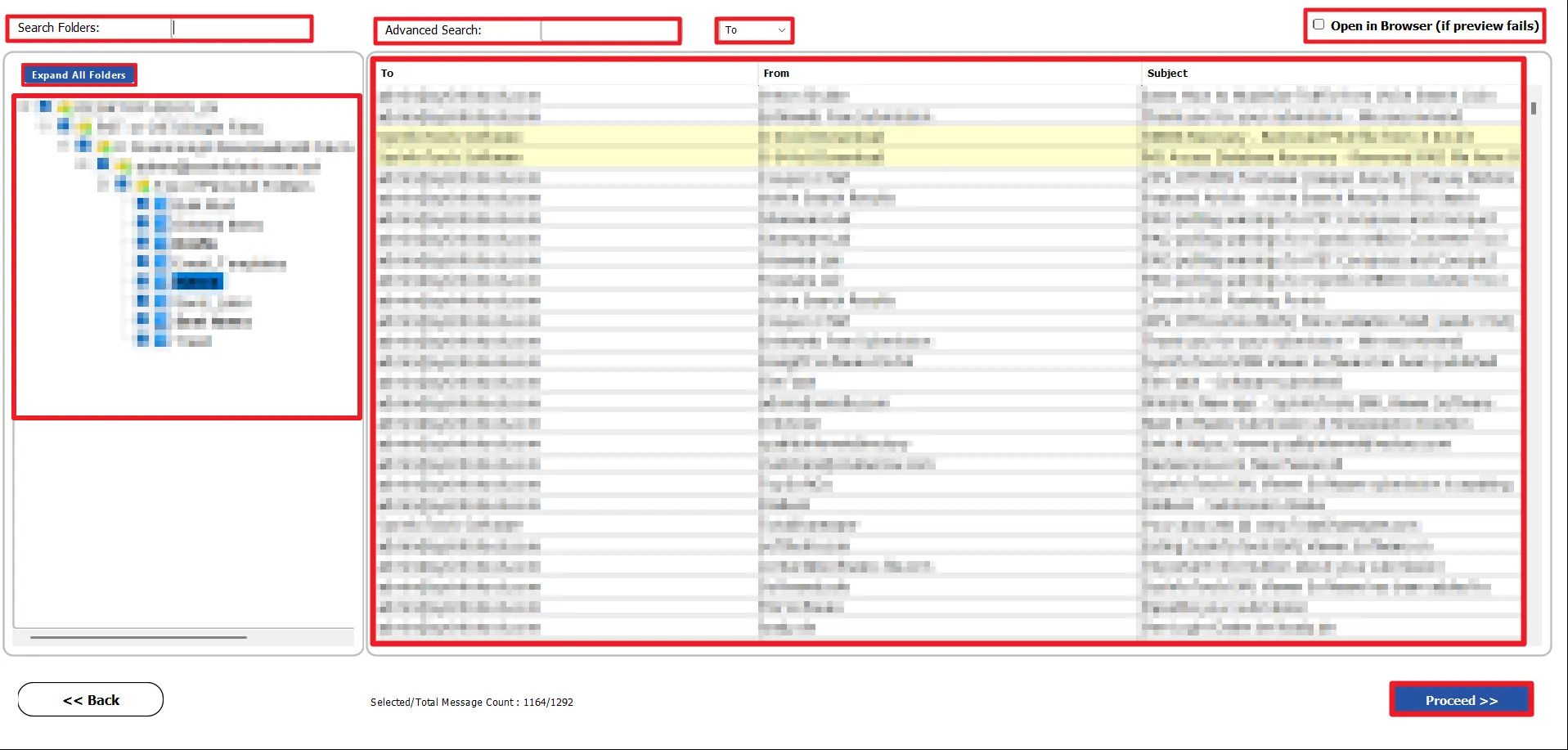Screen dimensions: 1568x750
Task: Select the blue-highlighted folder in tree
Action: coord(196,281)
